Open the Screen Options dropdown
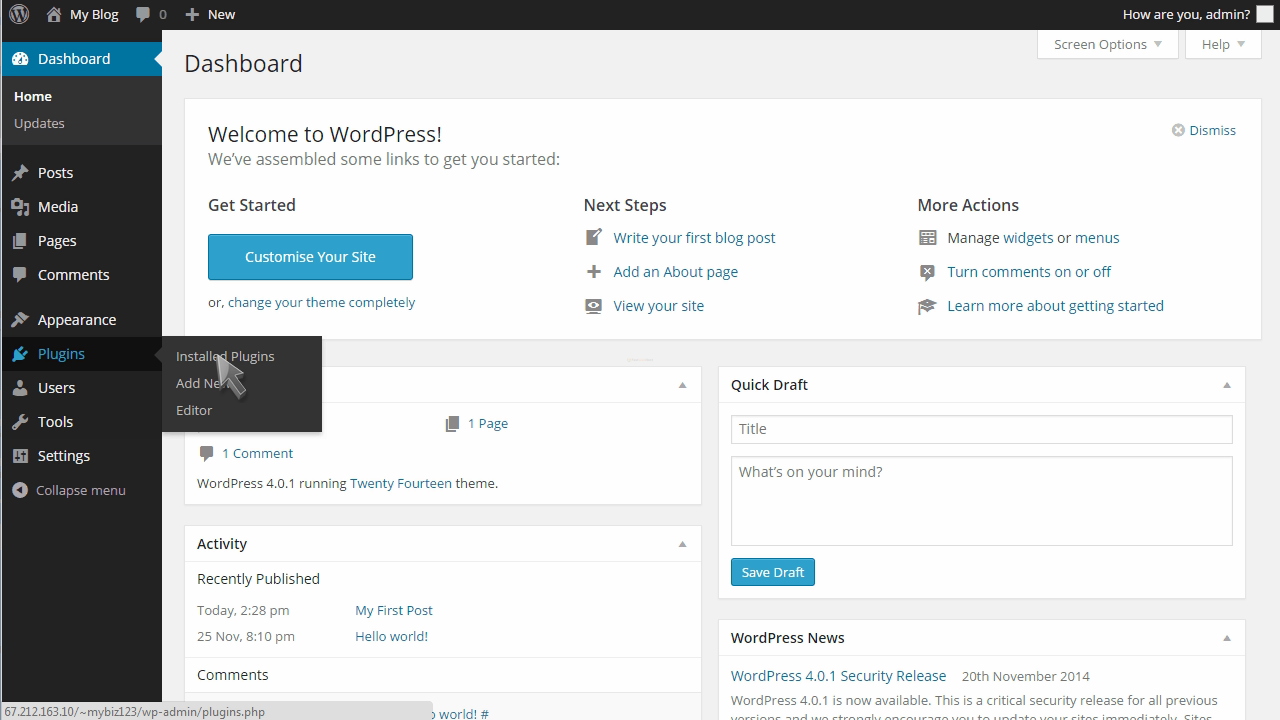Viewport: 1280px width, 720px height. 1107,44
